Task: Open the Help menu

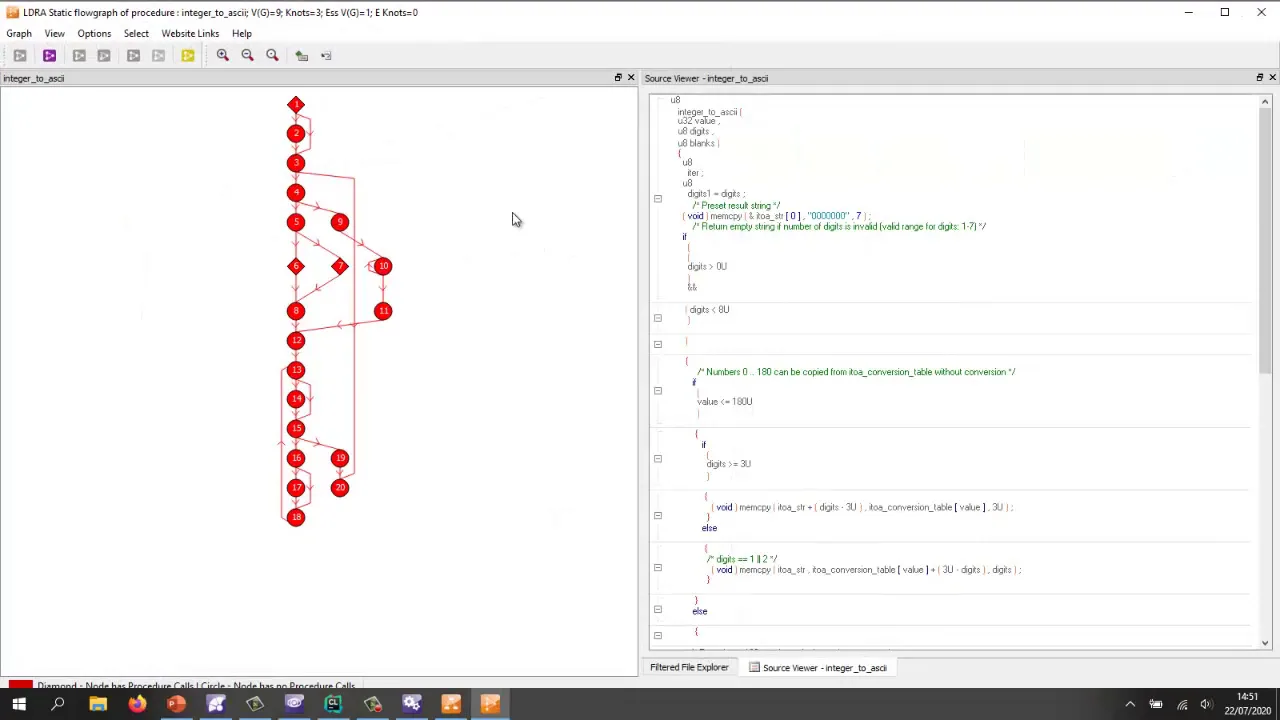Action: coord(242,33)
